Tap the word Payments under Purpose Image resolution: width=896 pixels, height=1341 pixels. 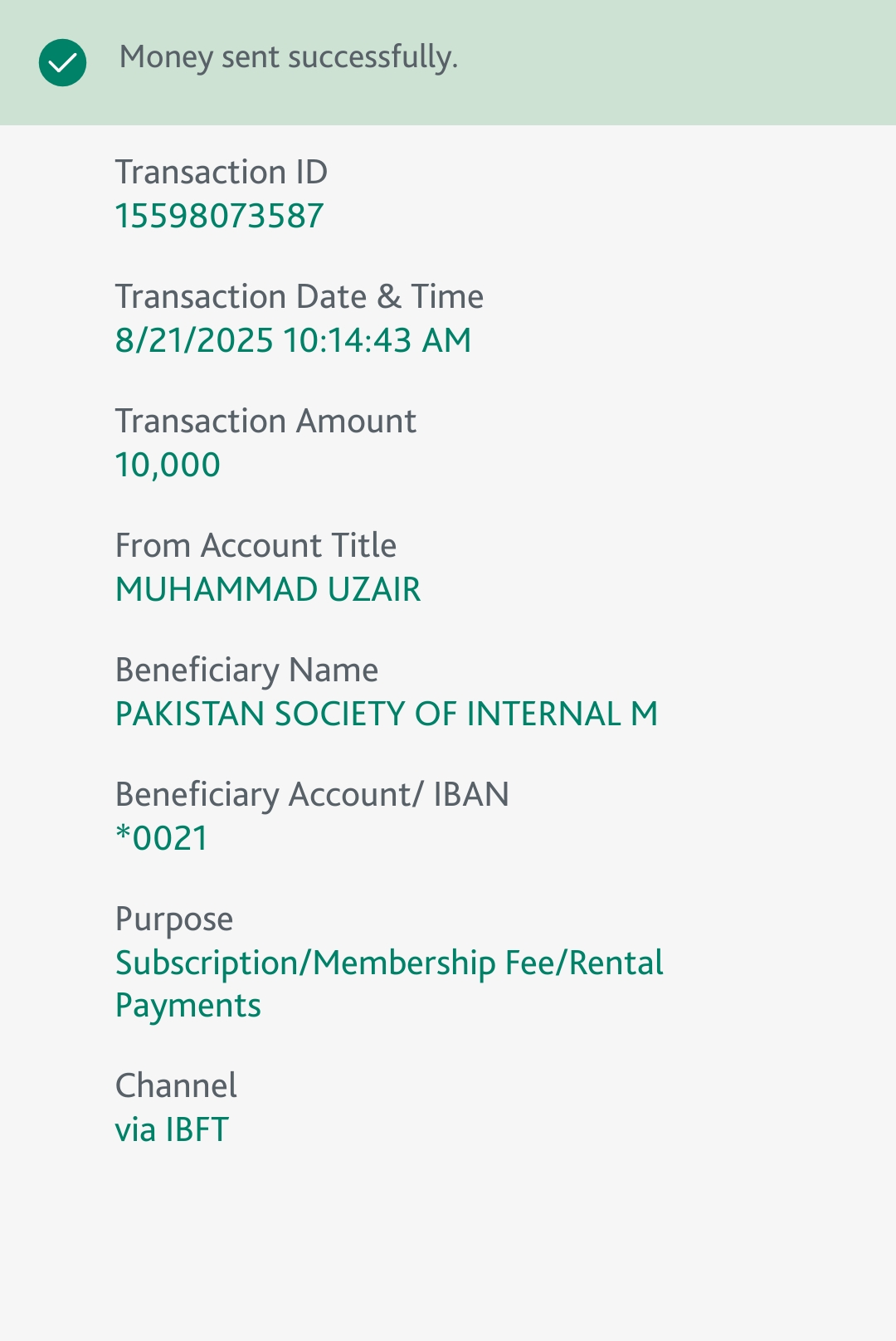[188, 1006]
